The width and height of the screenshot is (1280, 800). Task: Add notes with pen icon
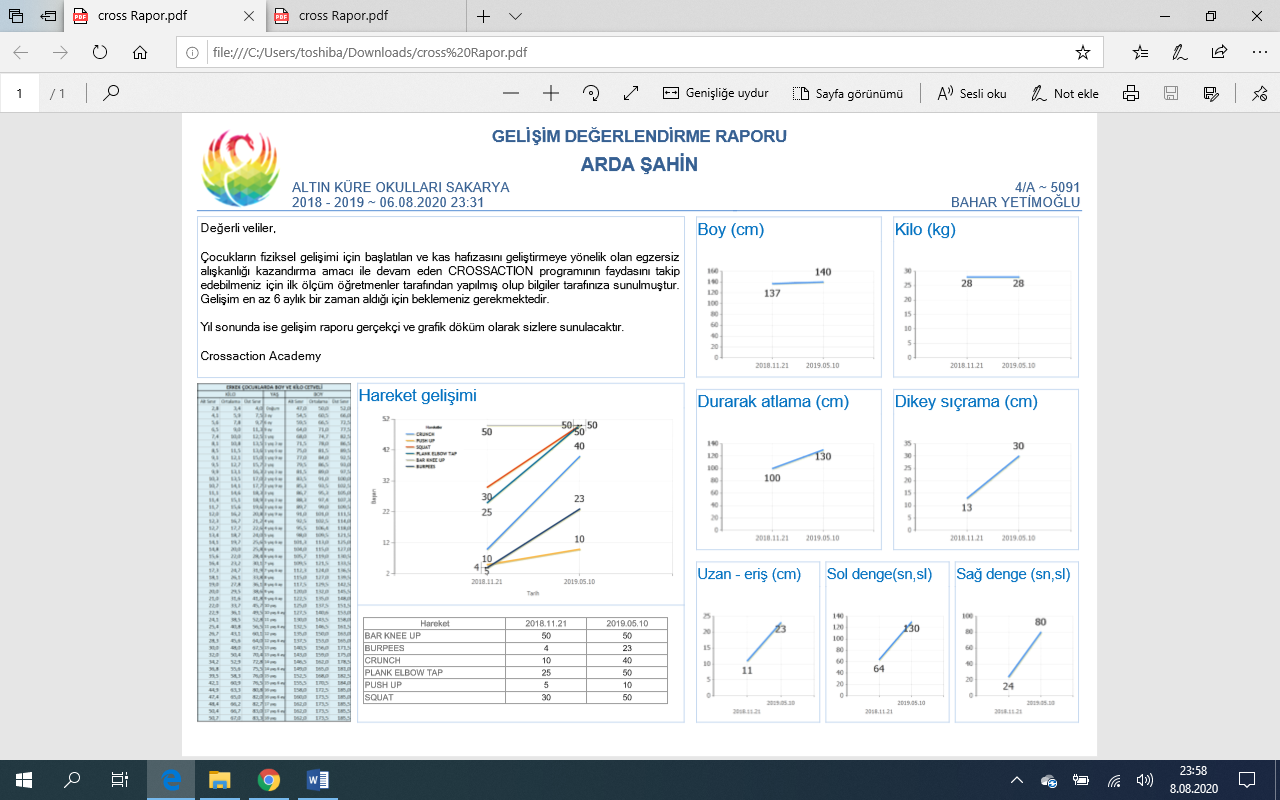pos(1180,52)
